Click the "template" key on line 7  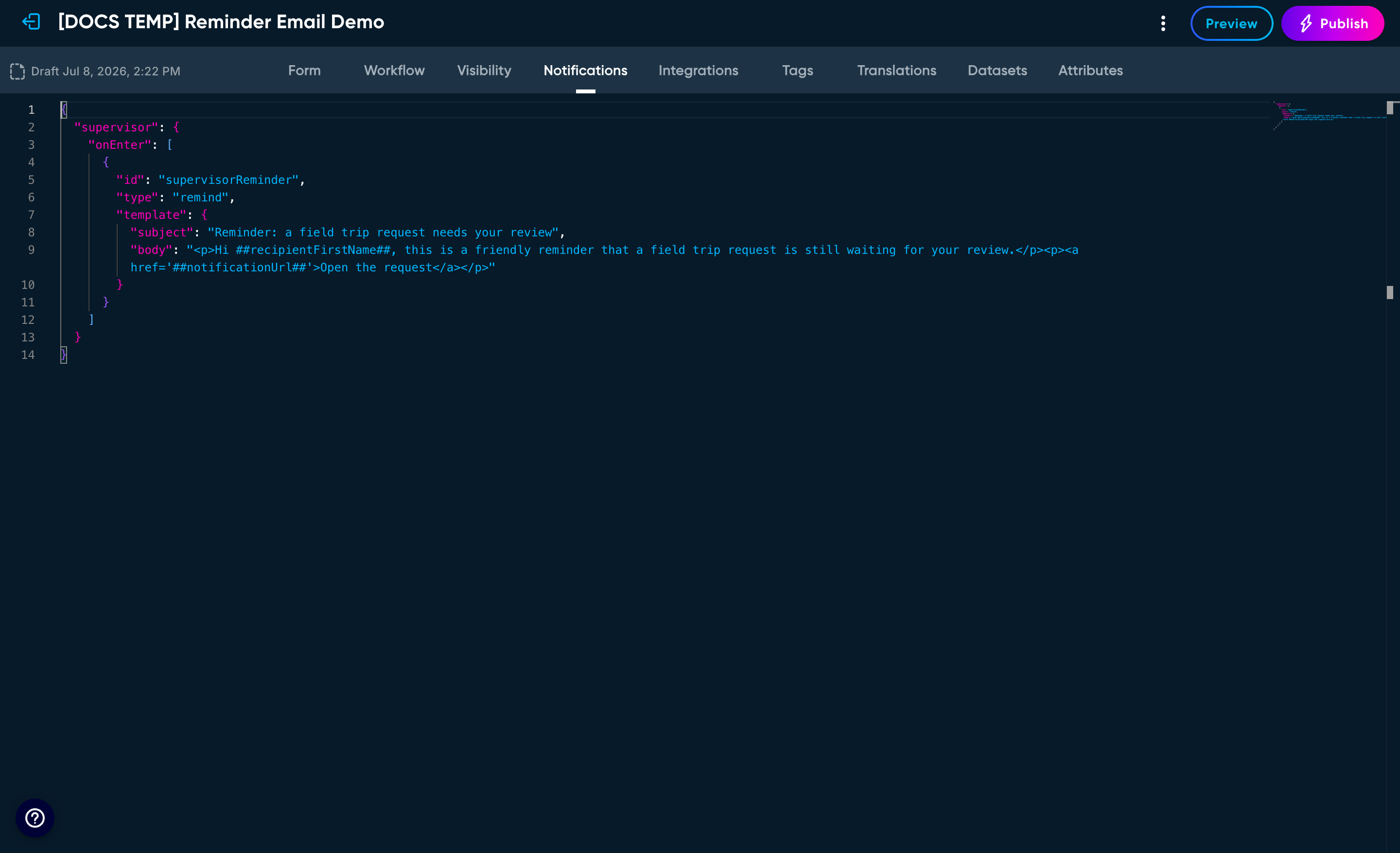pyautogui.click(x=151, y=215)
